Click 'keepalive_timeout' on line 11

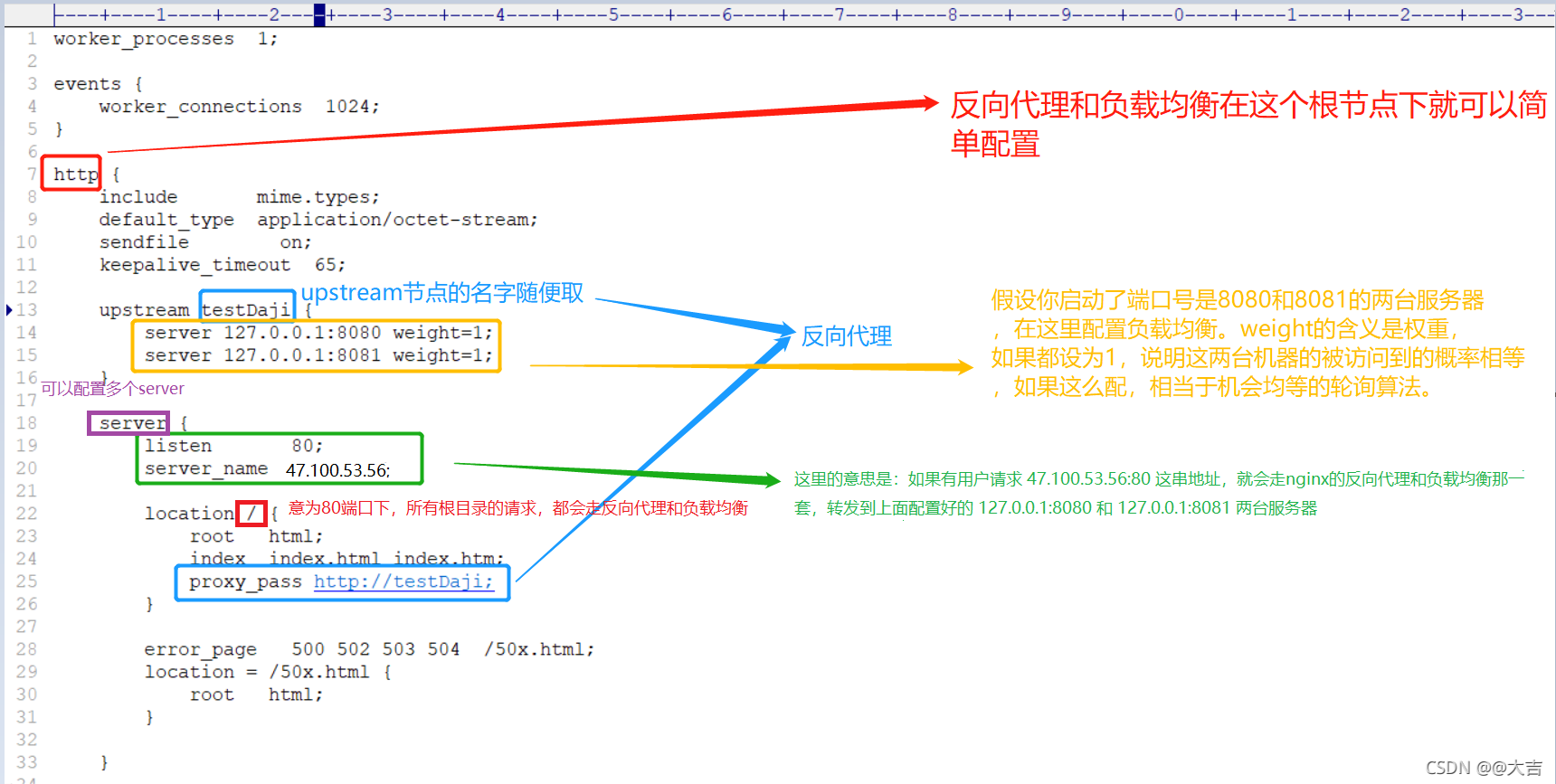click(194, 265)
